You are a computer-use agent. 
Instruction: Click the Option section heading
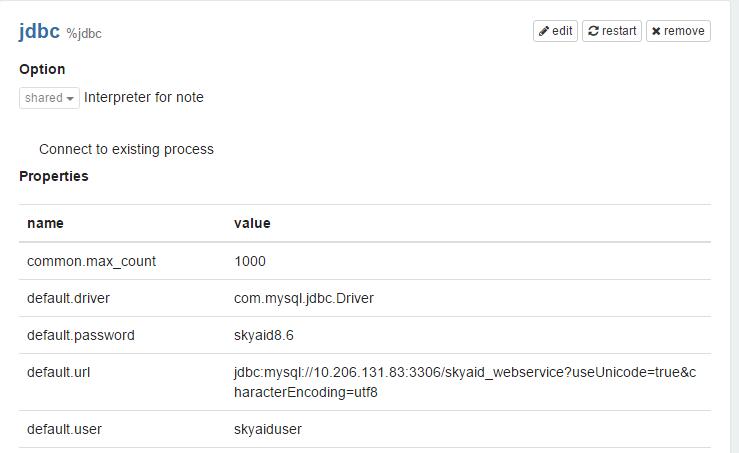point(42,69)
